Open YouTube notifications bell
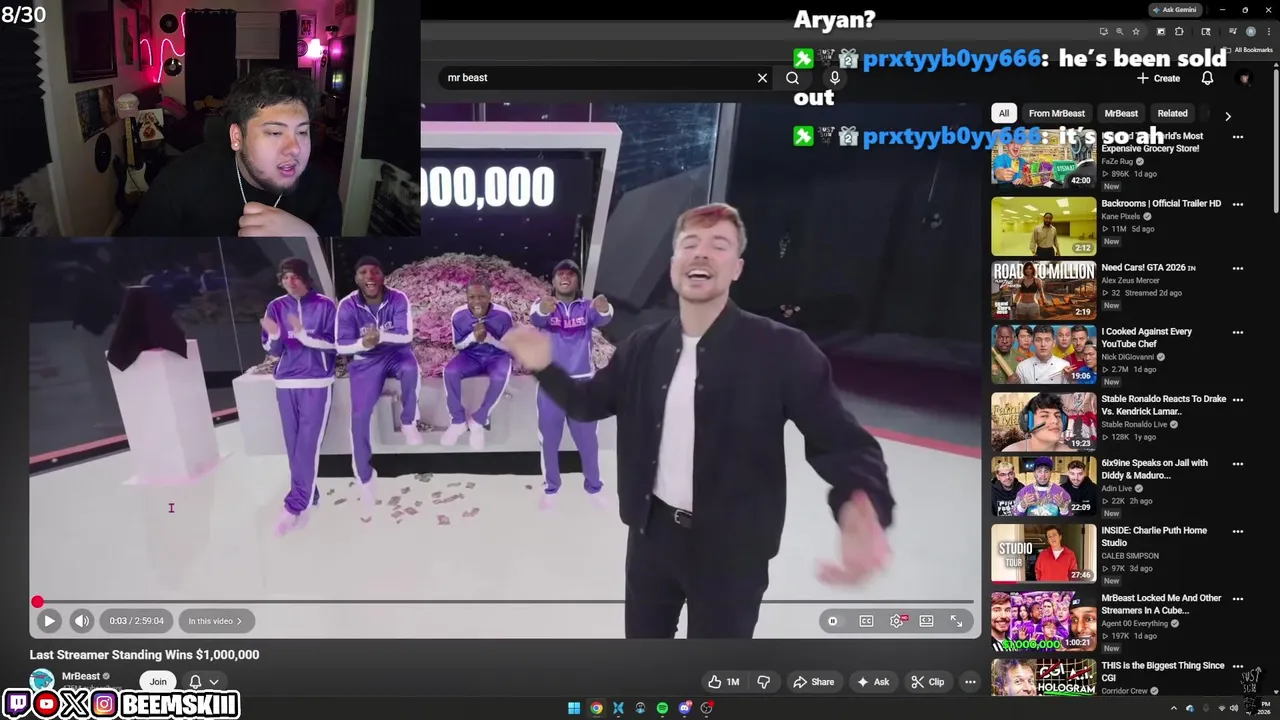 [1207, 78]
